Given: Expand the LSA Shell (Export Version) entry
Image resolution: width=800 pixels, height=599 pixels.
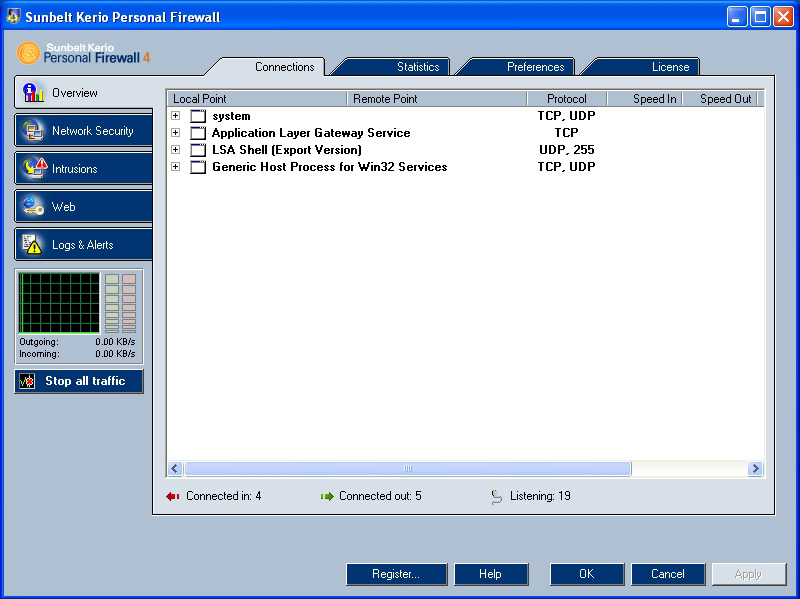Looking at the screenshot, I should (x=176, y=150).
